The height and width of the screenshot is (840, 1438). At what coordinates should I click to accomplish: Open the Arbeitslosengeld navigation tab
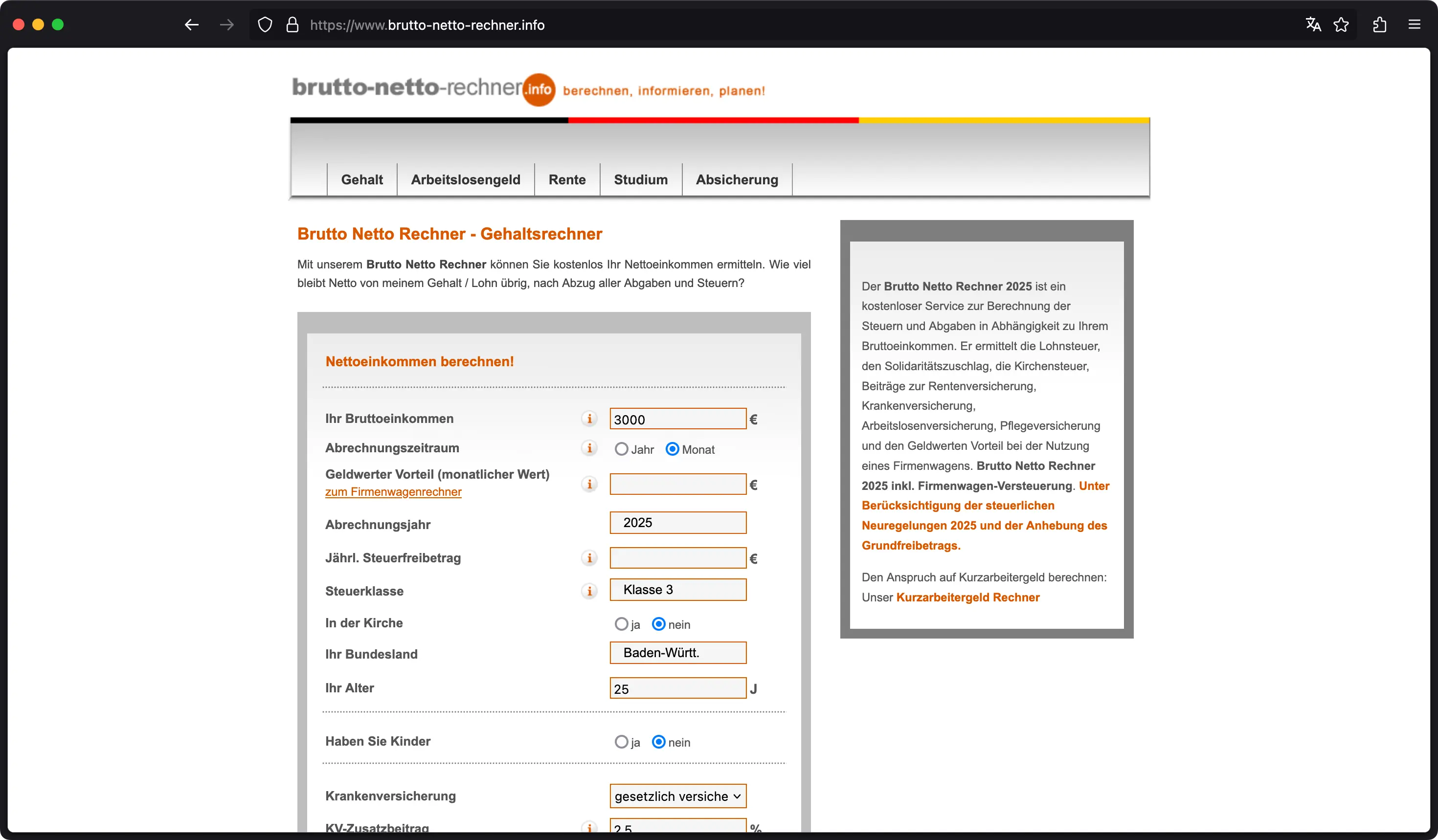click(x=465, y=179)
